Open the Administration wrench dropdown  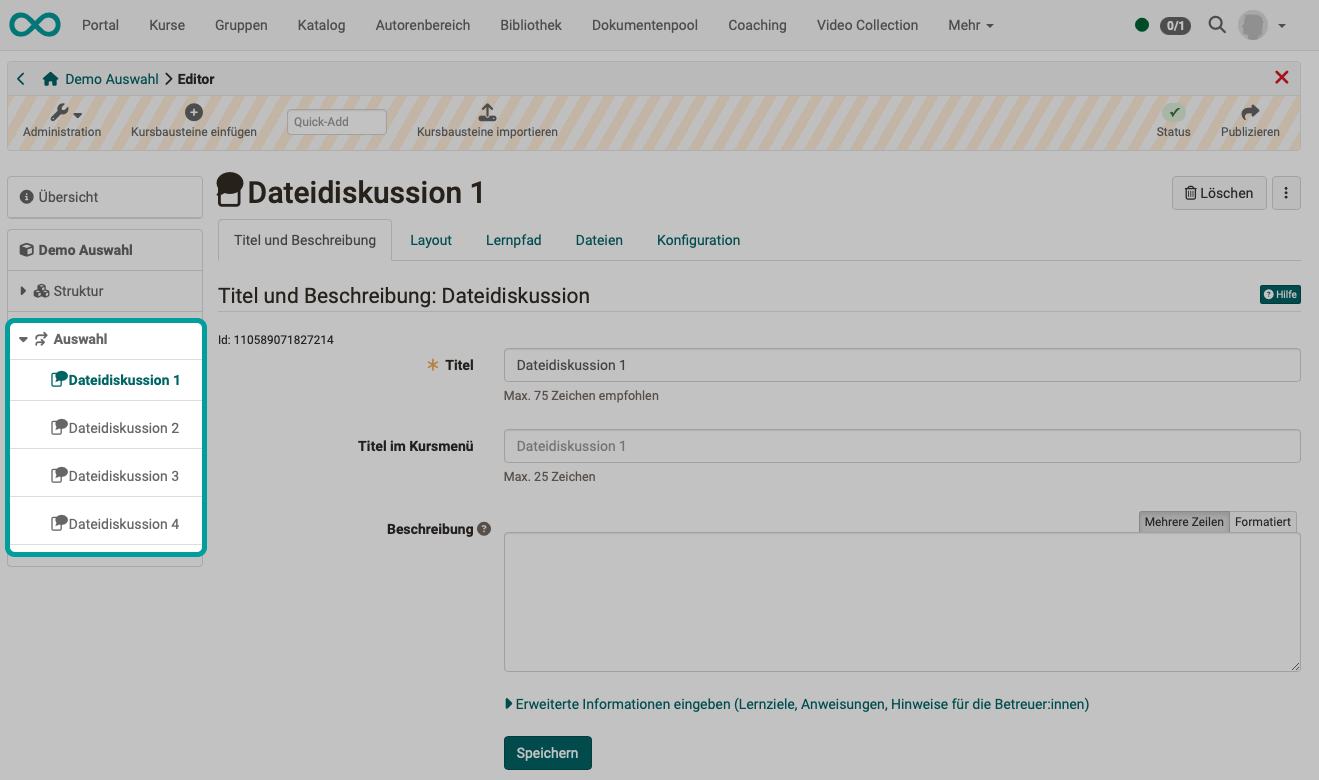62,111
